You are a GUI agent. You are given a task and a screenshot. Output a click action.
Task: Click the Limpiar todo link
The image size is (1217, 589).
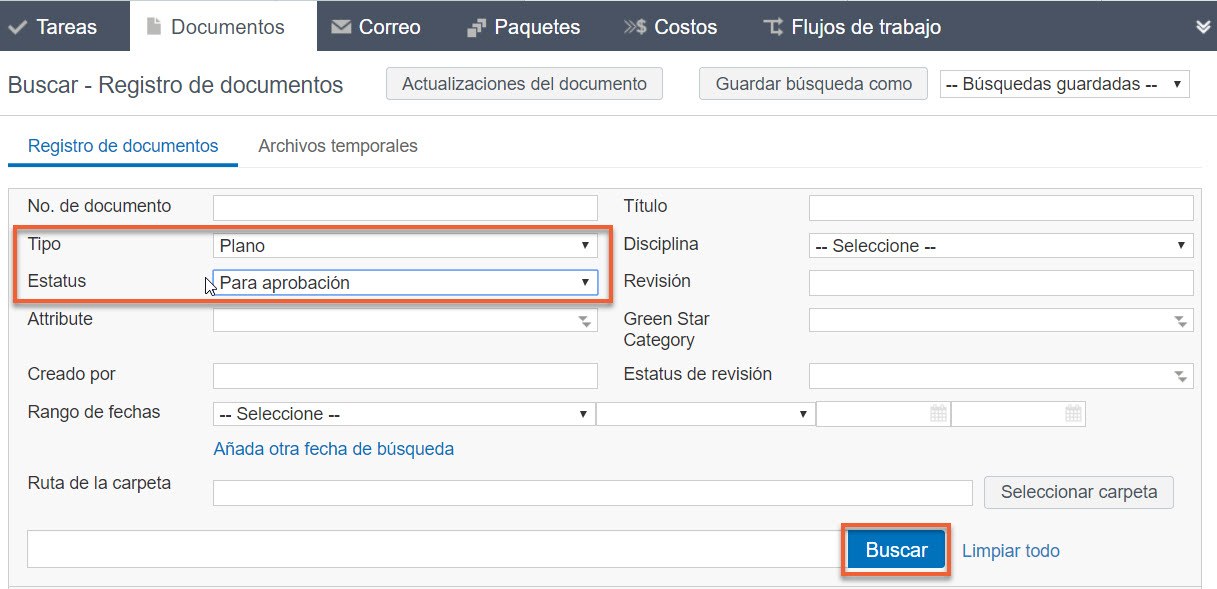point(1011,551)
